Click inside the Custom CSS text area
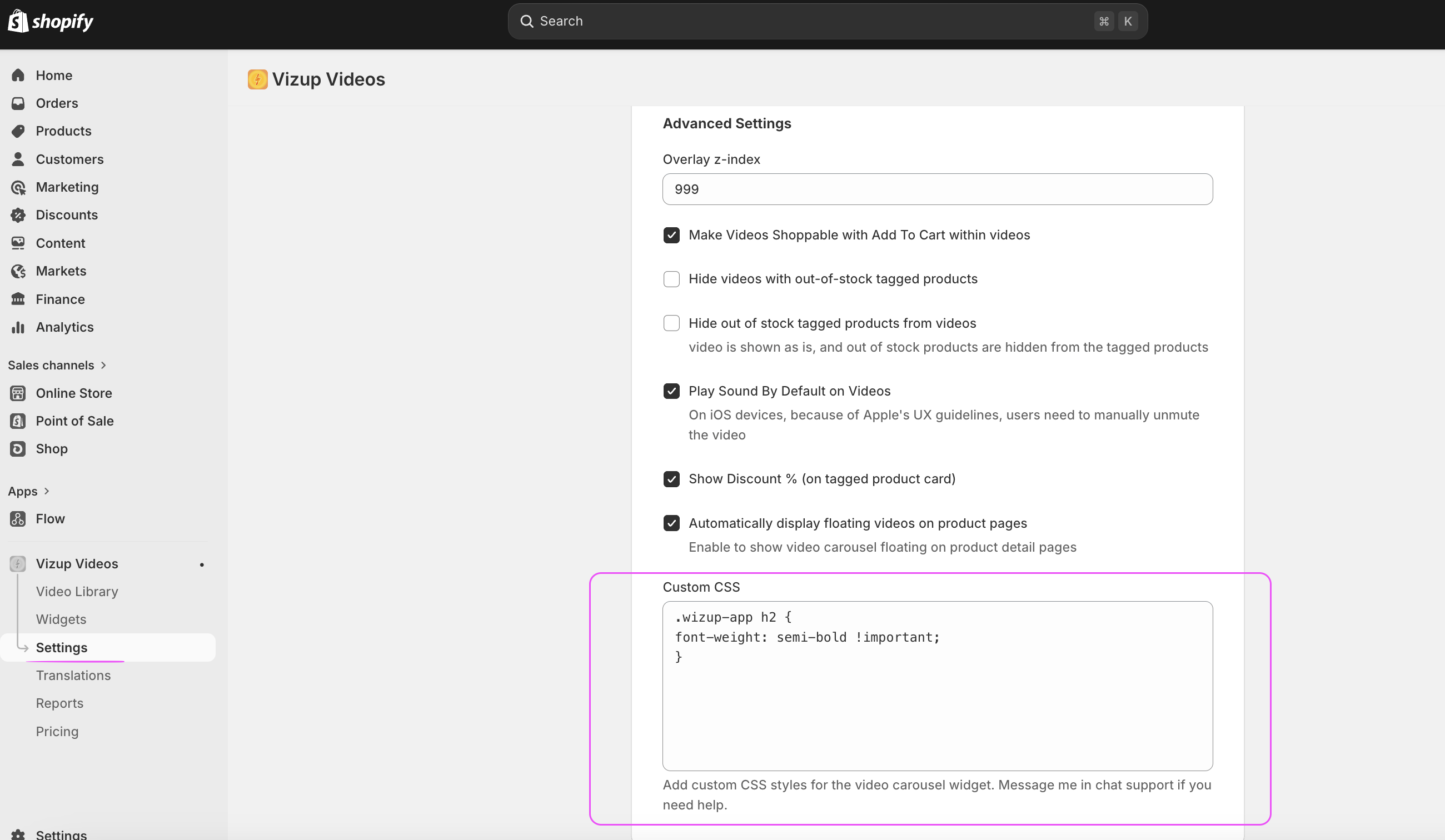This screenshot has width=1445, height=840. point(936,688)
